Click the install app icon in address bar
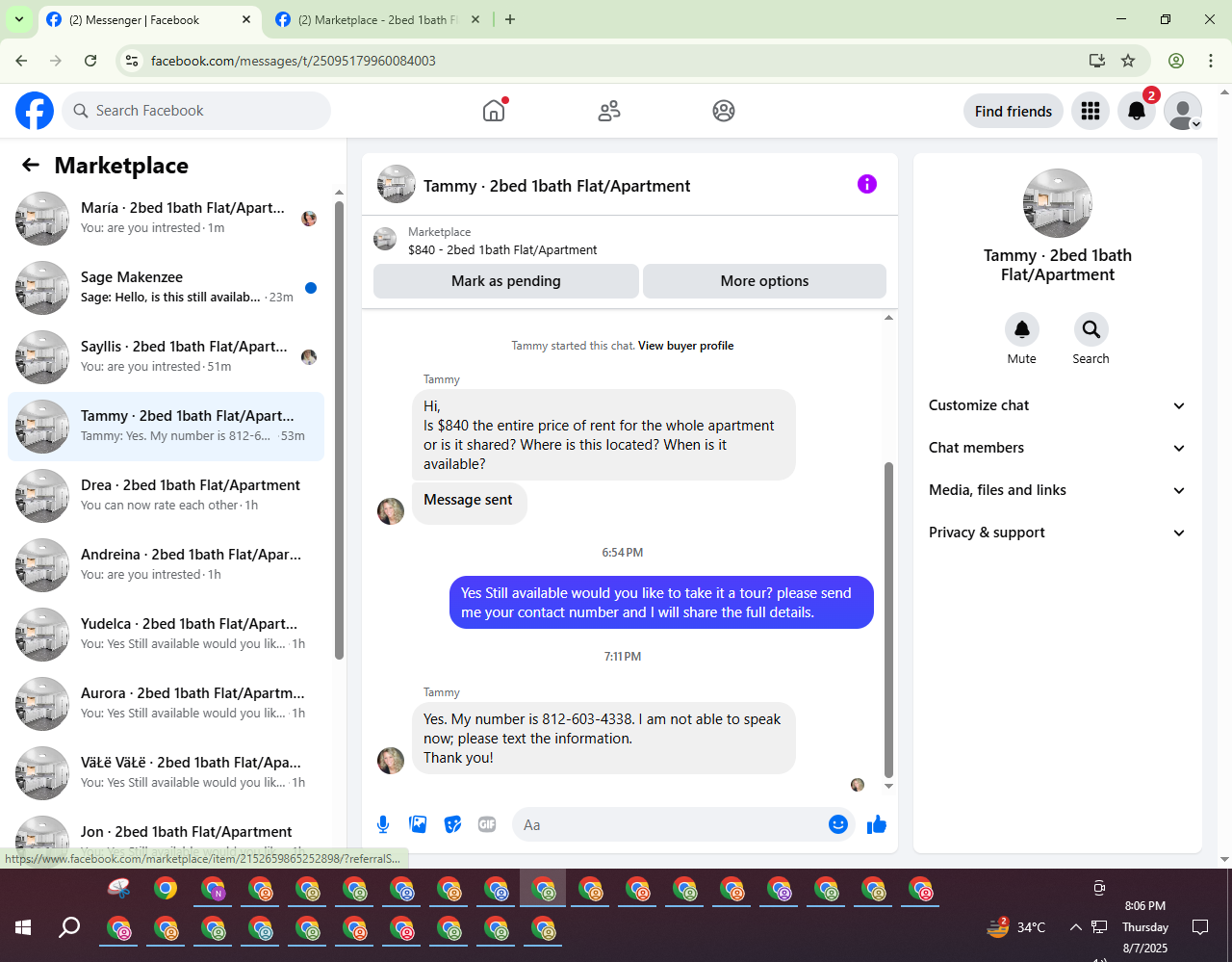1232x962 pixels. click(1097, 61)
